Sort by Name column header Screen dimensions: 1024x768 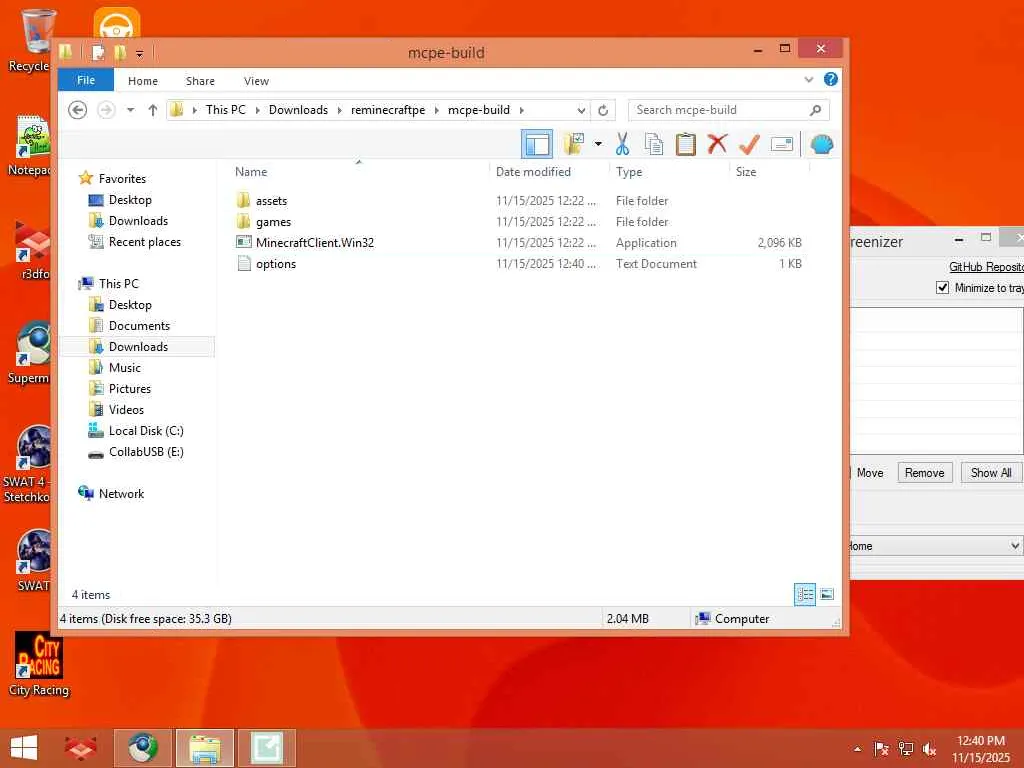click(x=251, y=172)
